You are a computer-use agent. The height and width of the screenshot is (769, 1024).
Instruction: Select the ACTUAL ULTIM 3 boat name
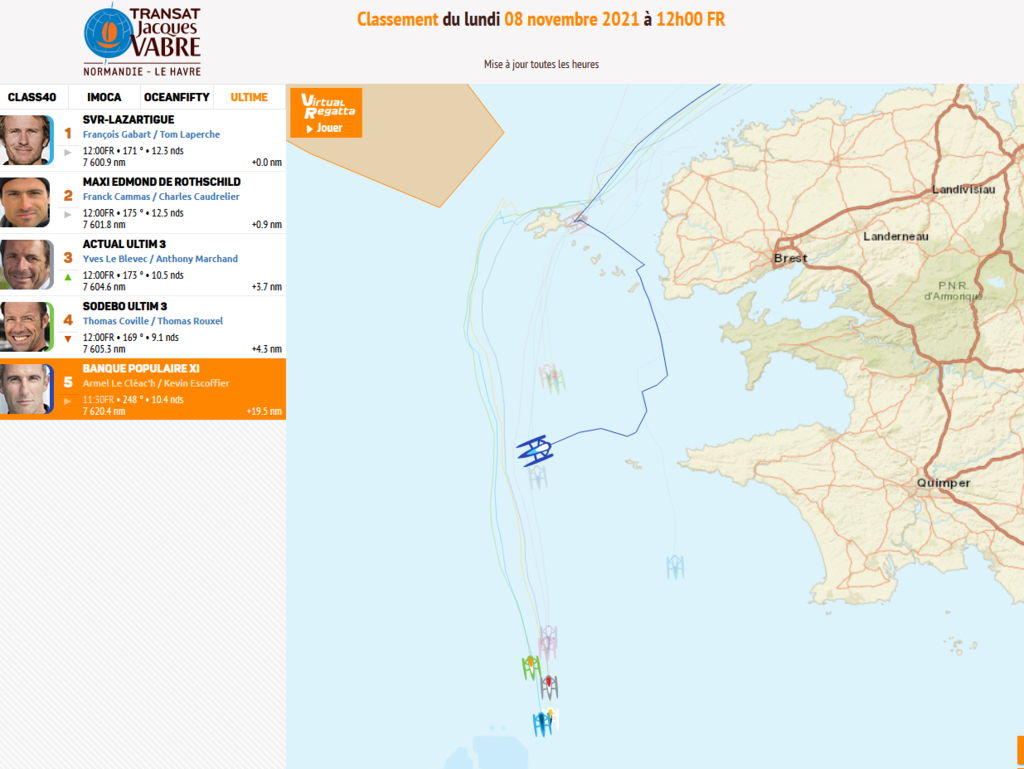124,244
